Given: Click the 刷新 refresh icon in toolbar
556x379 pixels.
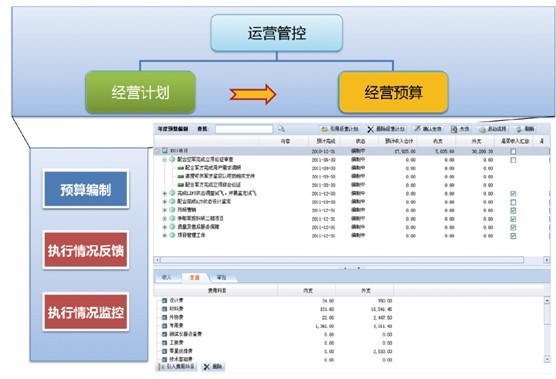Looking at the screenshot, I should [x=519, y=129].
